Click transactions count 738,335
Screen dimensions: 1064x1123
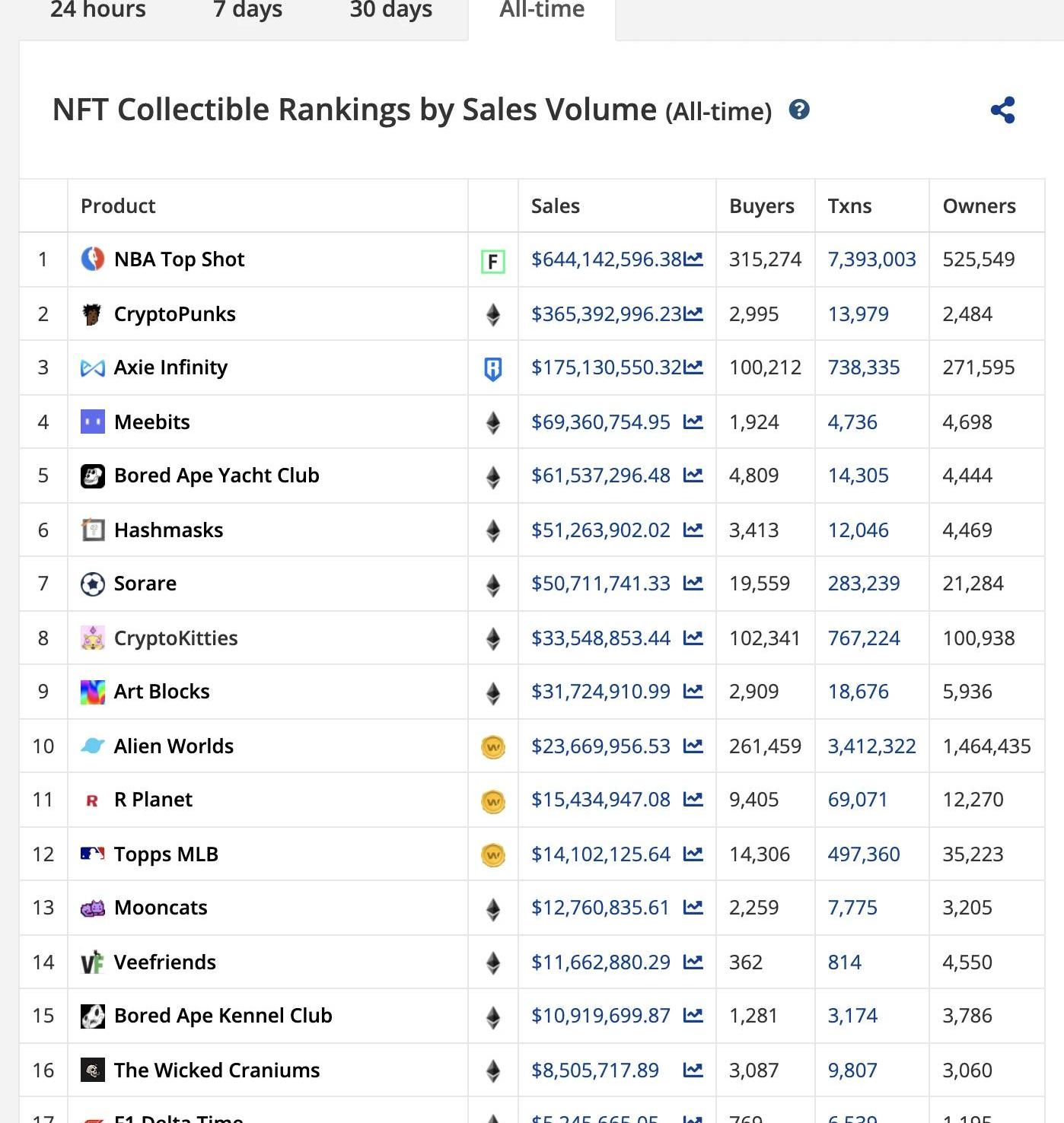[864, 367]
